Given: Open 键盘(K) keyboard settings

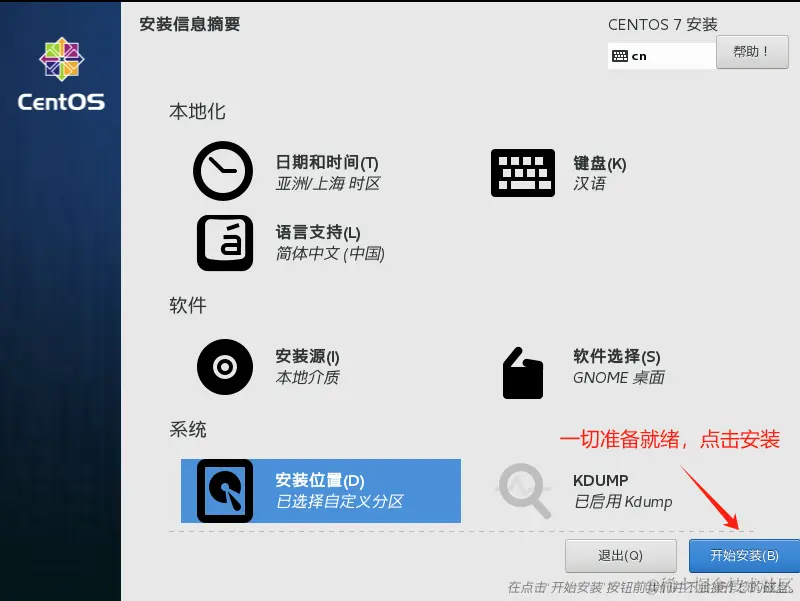Looking at the screenshot, I should (599, 164).
